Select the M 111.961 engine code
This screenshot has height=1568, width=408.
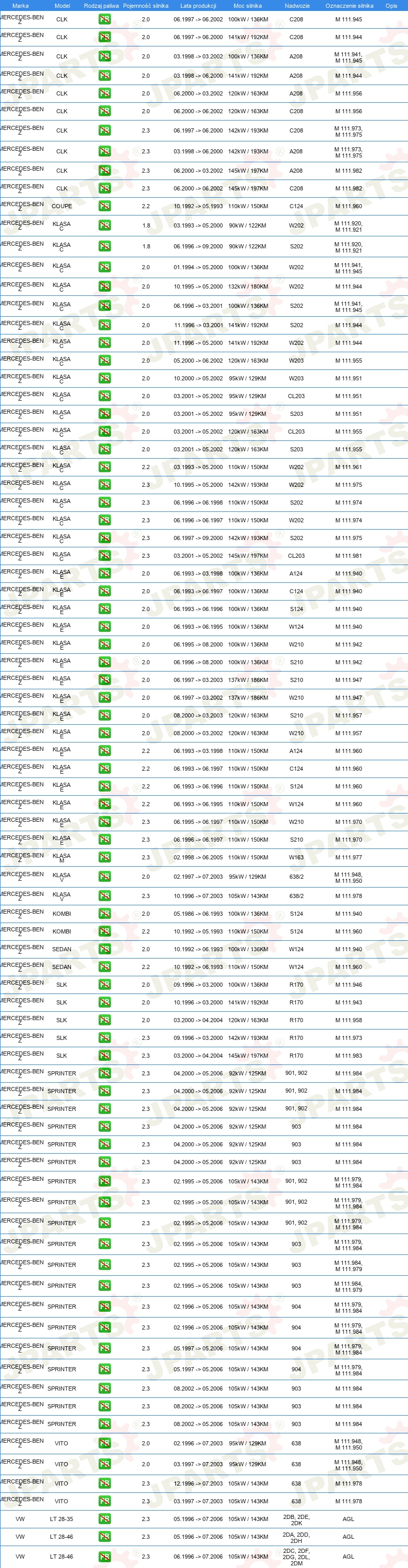(349, 467)
